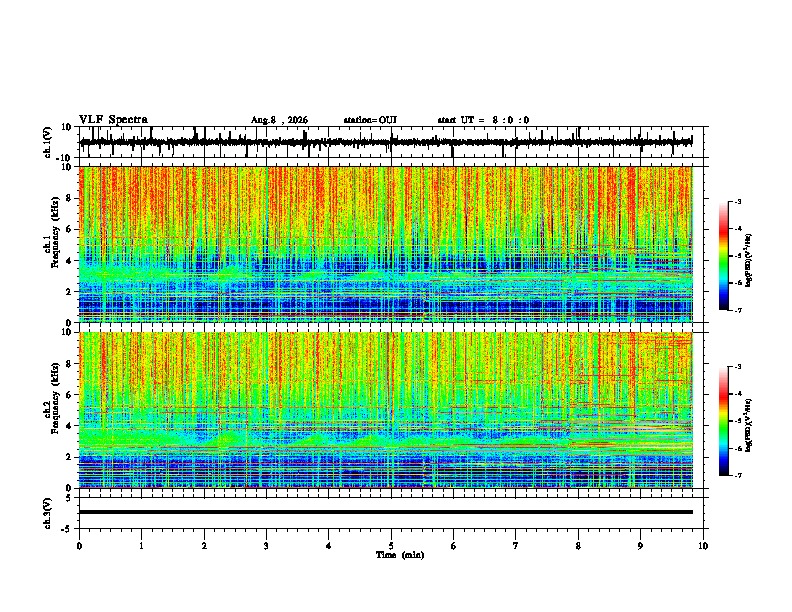Viewport: 792px width, 612px height.
Task: Click the ch.1(V) waveform trace panel
Action: click(391, 142)
